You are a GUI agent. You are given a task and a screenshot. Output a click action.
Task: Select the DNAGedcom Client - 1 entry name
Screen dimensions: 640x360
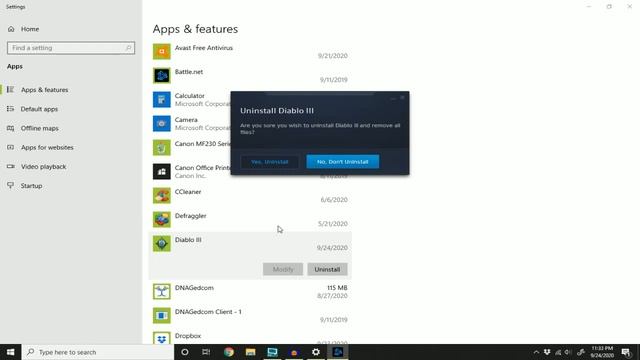[x=208, y=312]
